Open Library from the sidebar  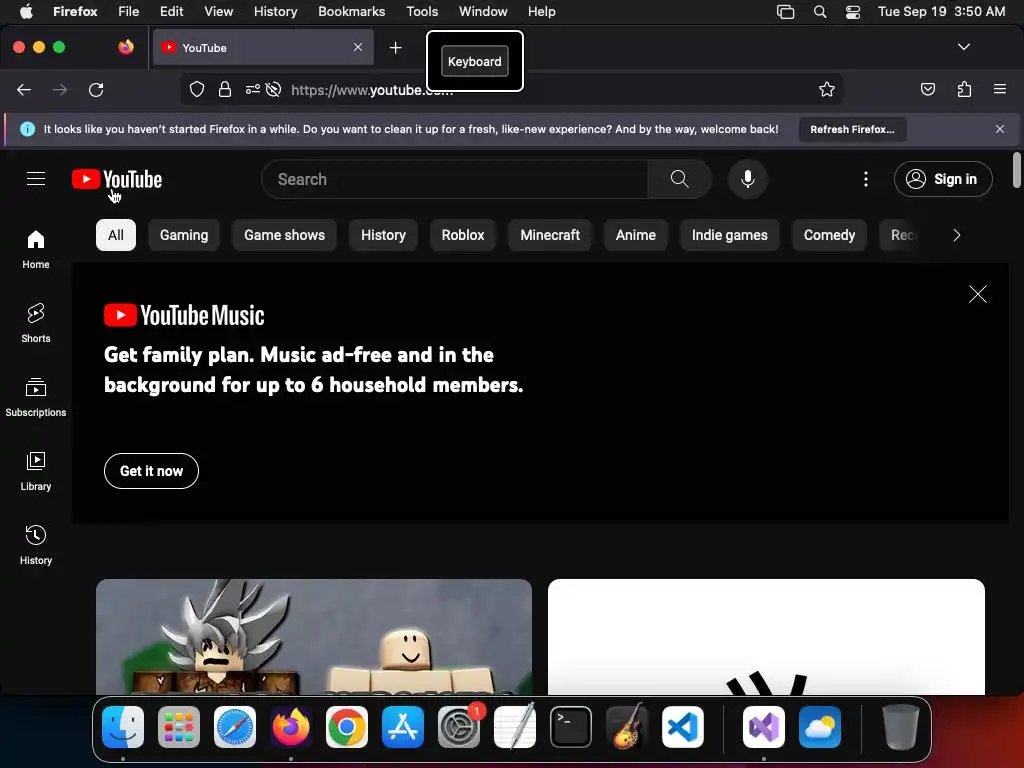(x=36, y=471)
